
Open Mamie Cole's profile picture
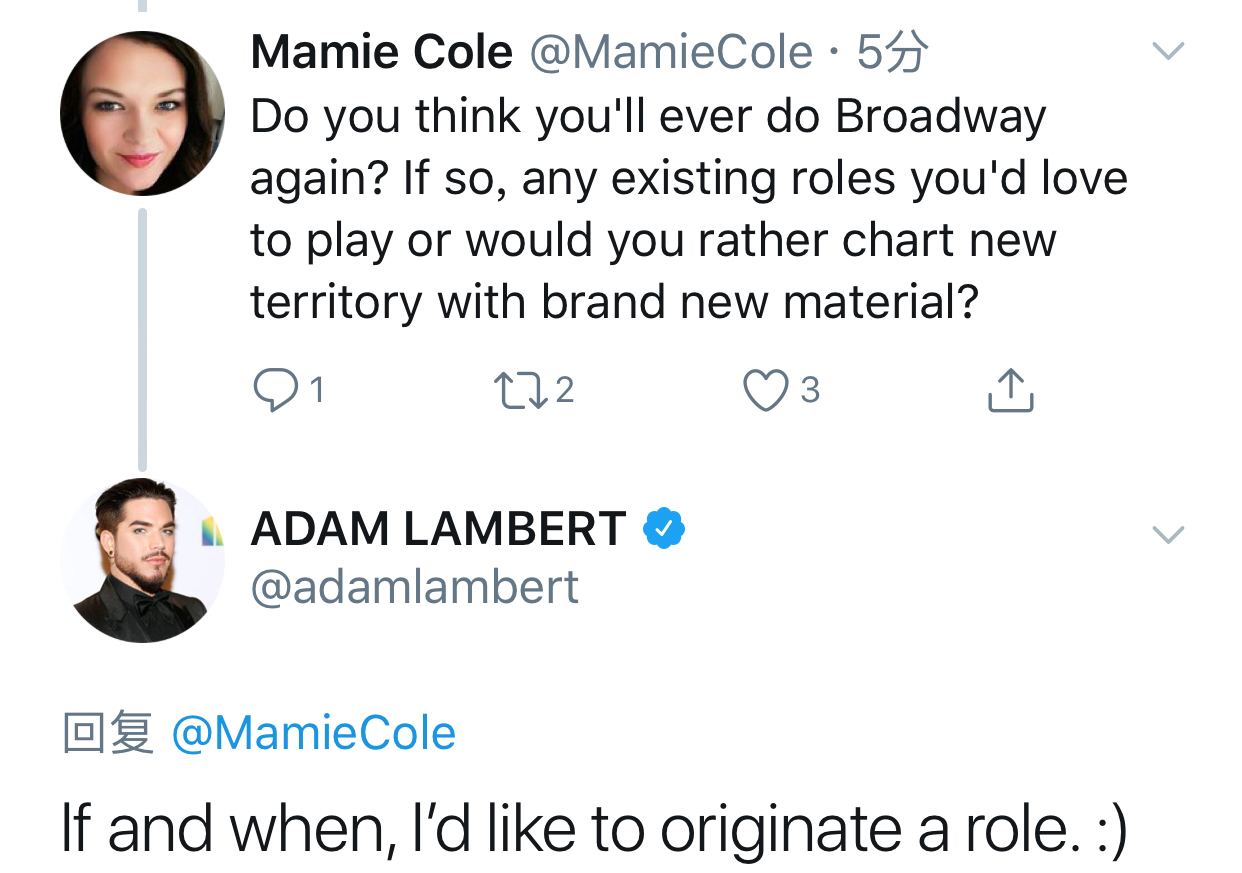[x=142, y=113]
